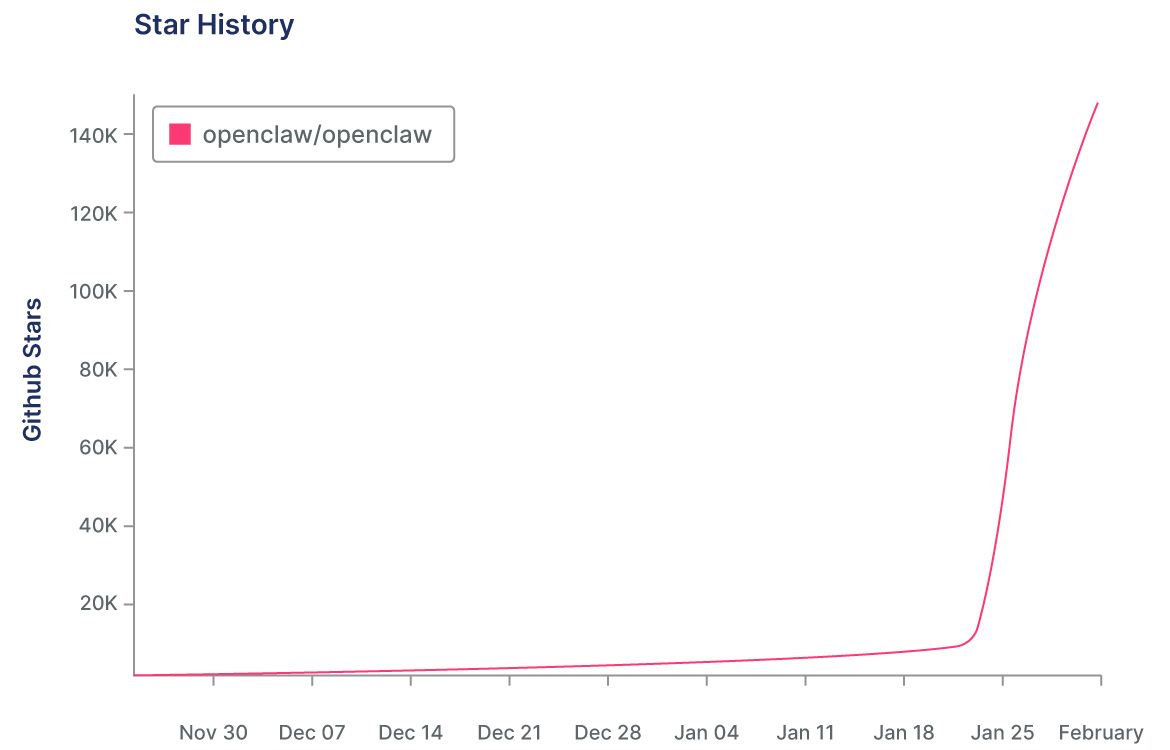Click the openclaw/openclaw legend label

pos(317,134)
